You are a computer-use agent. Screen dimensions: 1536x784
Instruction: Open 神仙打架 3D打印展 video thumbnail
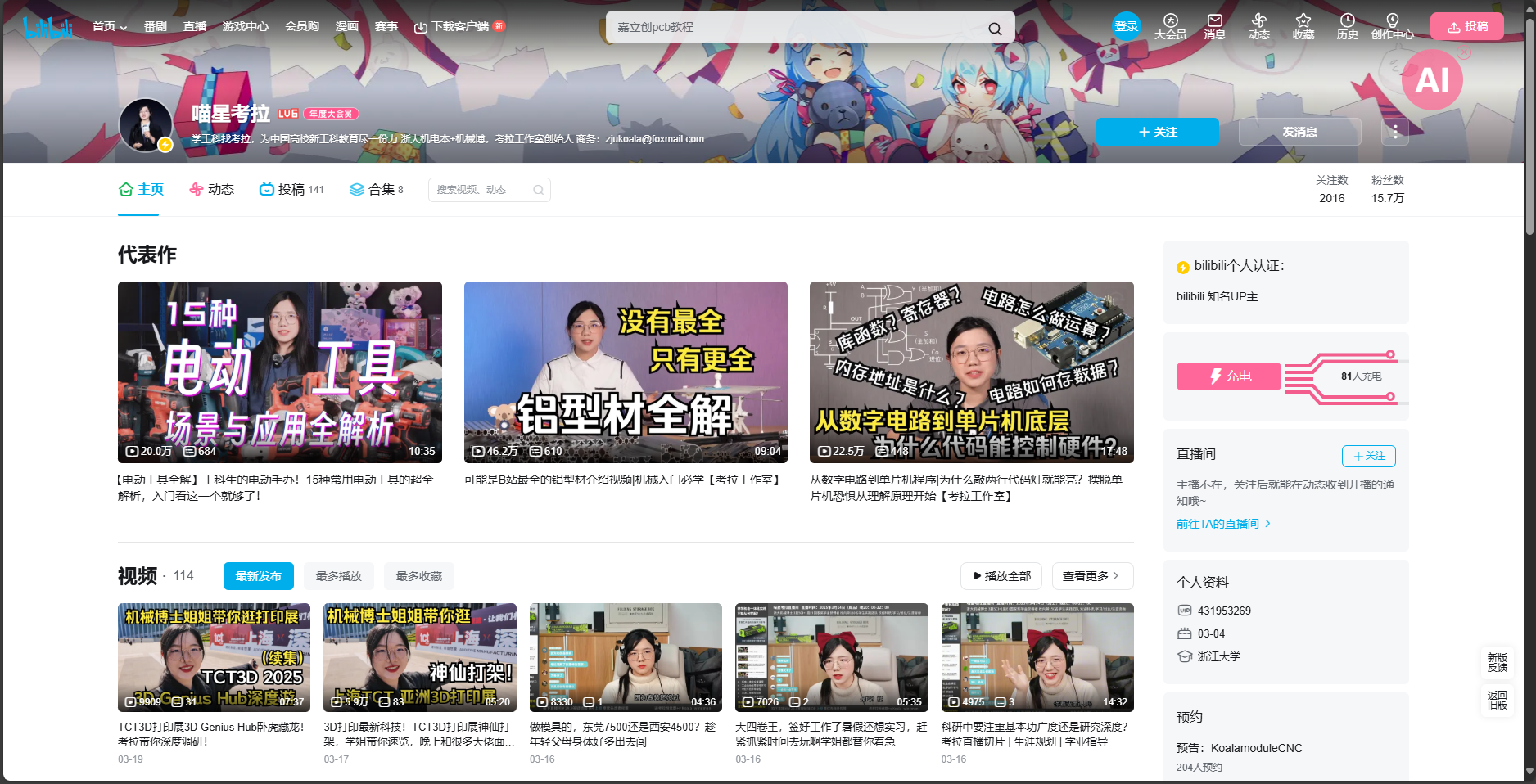click(x=420, y=657)
